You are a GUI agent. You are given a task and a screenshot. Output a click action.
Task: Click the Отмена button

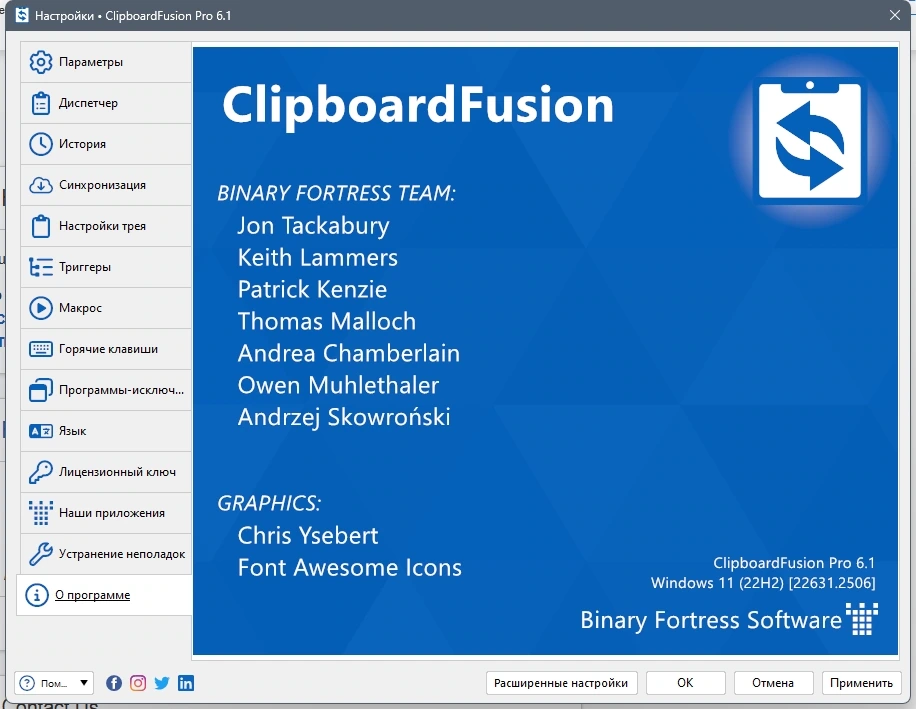tap(773, 683)
